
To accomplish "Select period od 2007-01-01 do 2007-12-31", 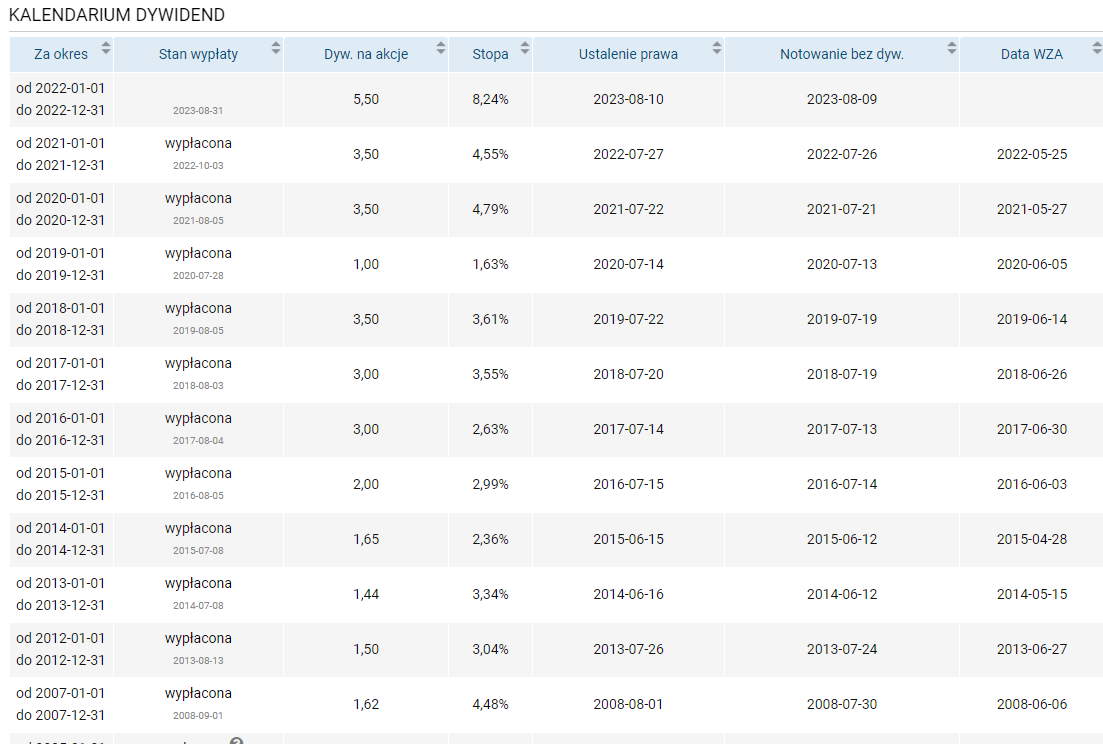I will point(60,704).
